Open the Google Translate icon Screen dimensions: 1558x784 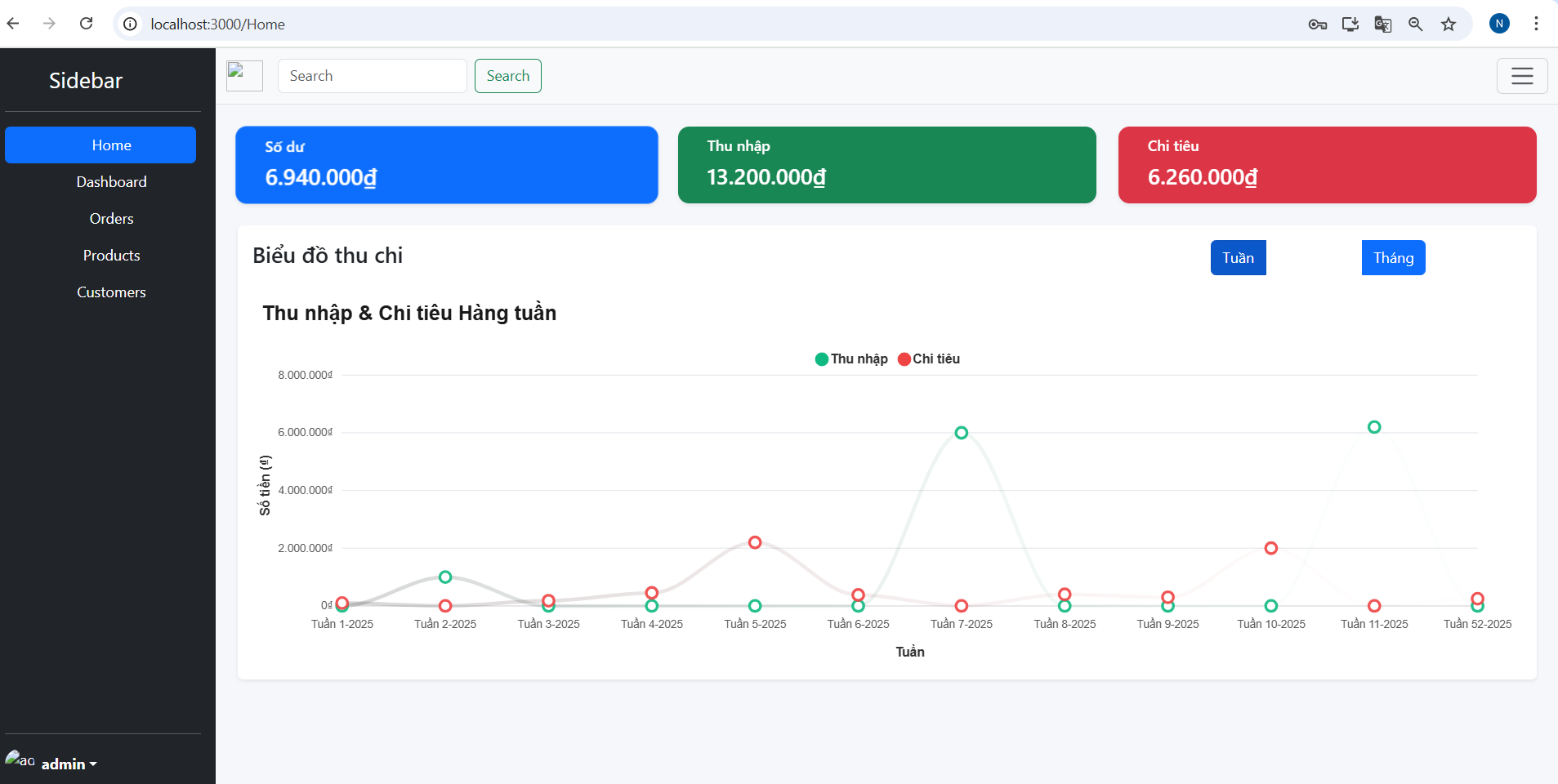pos(1382,24)
